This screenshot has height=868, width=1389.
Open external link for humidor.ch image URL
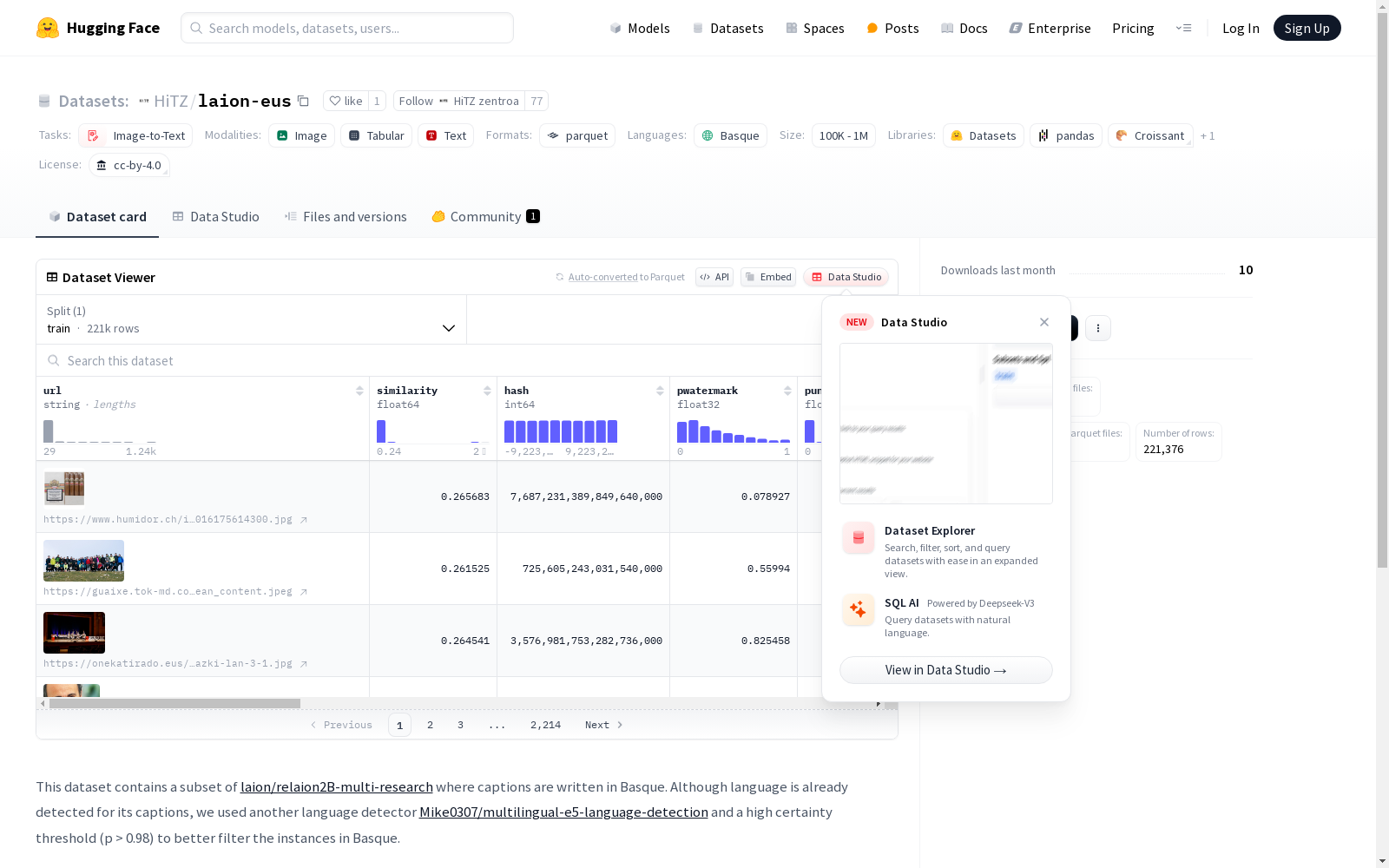click(304, 520)
